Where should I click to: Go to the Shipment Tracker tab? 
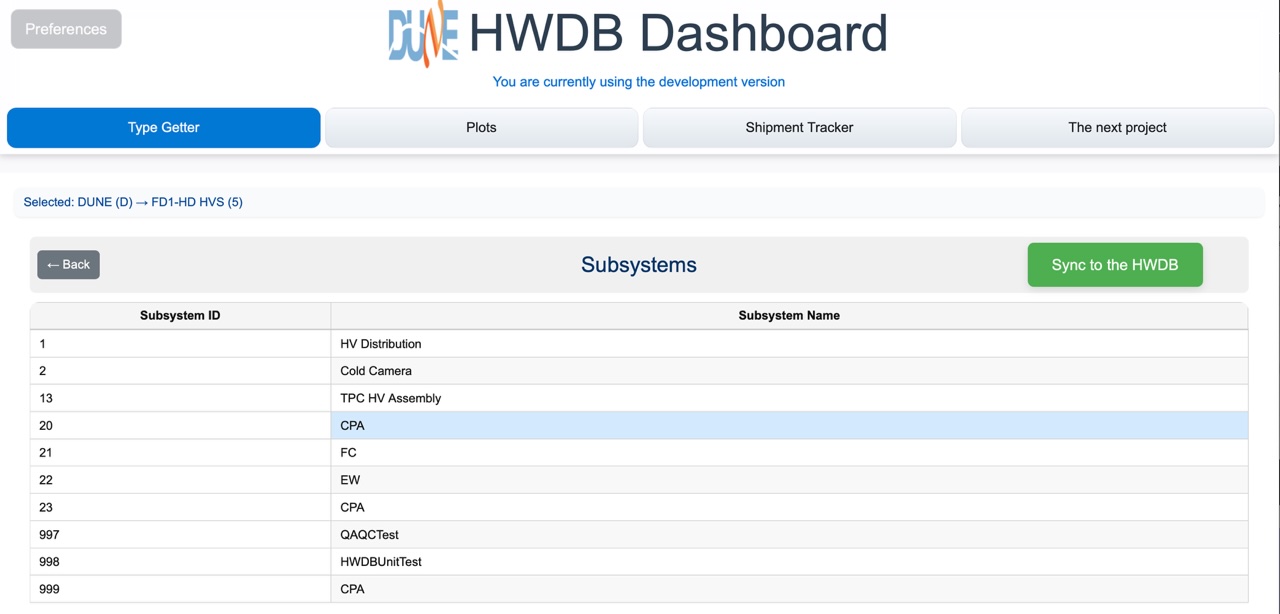pyautogui.click(x=799, y=128)
